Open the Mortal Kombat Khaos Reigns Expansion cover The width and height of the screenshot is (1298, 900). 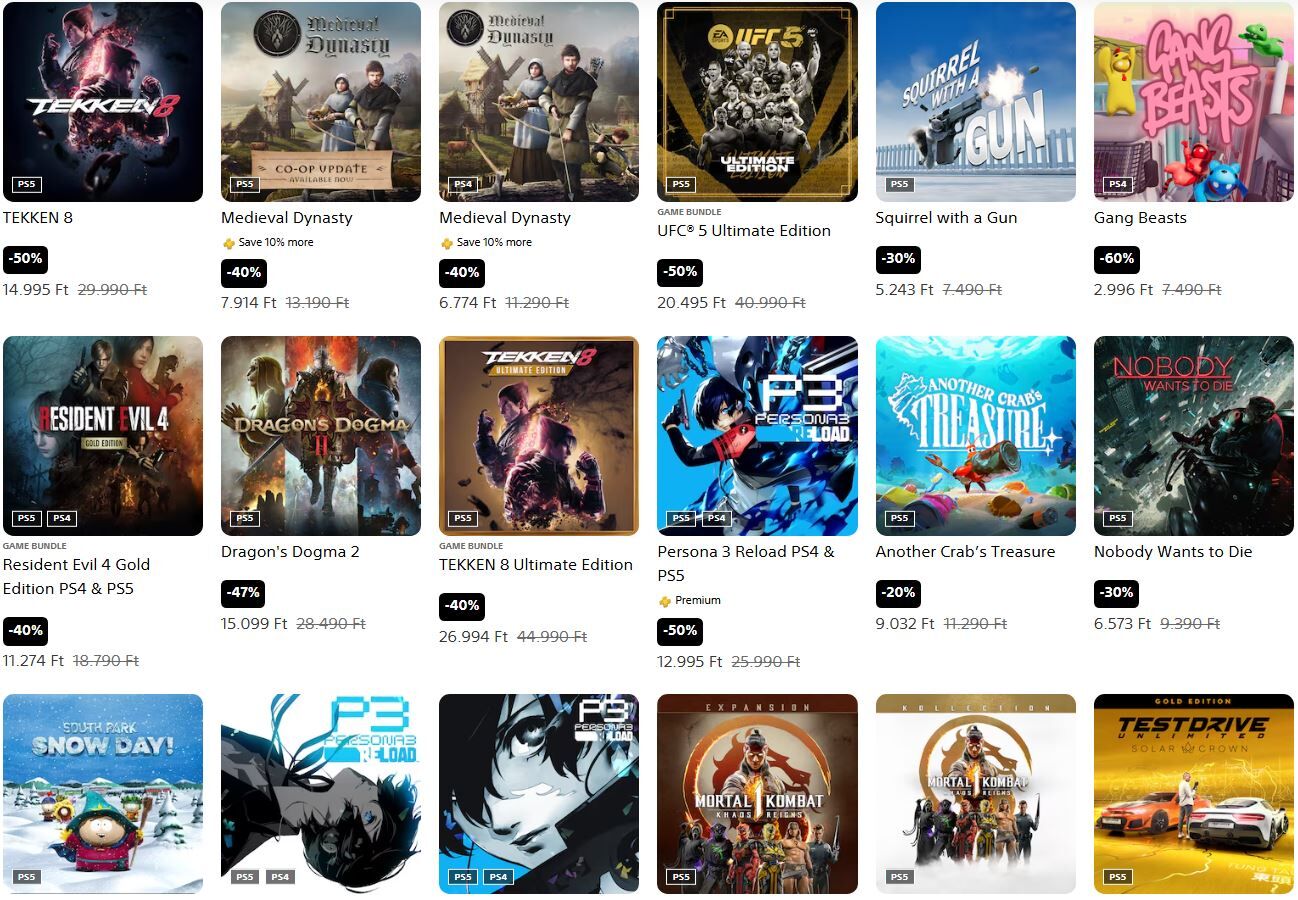pyautogui.click(x=757, y=794)
